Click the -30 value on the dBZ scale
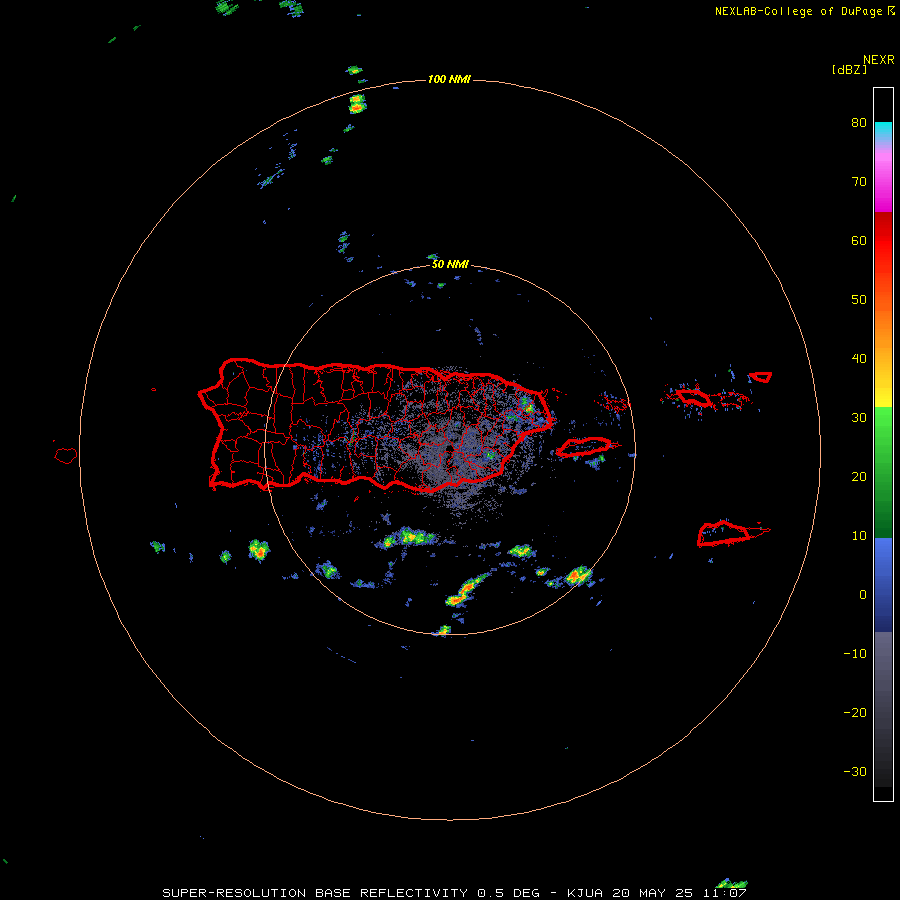The width and height of the screenshot is (900, 900). pos(855,771)
